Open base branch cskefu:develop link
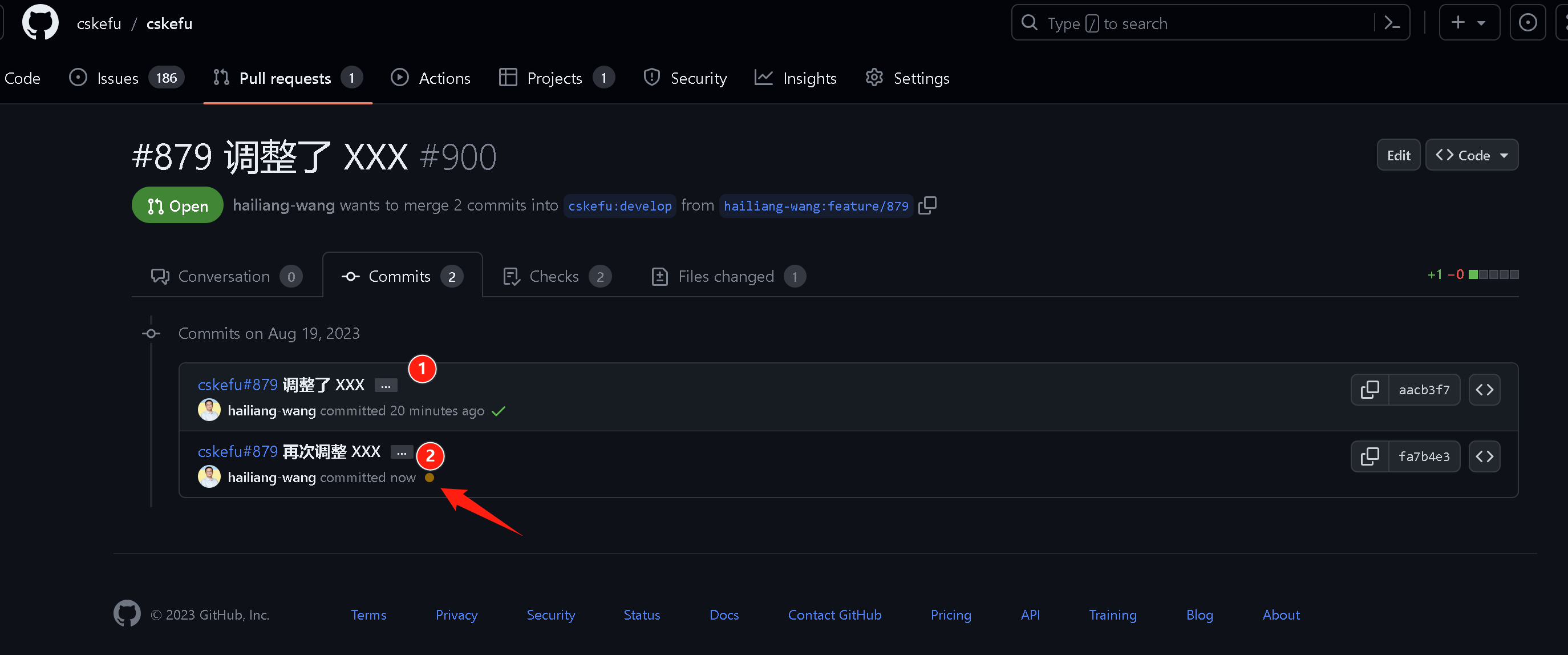 click(x=619, y=207)
